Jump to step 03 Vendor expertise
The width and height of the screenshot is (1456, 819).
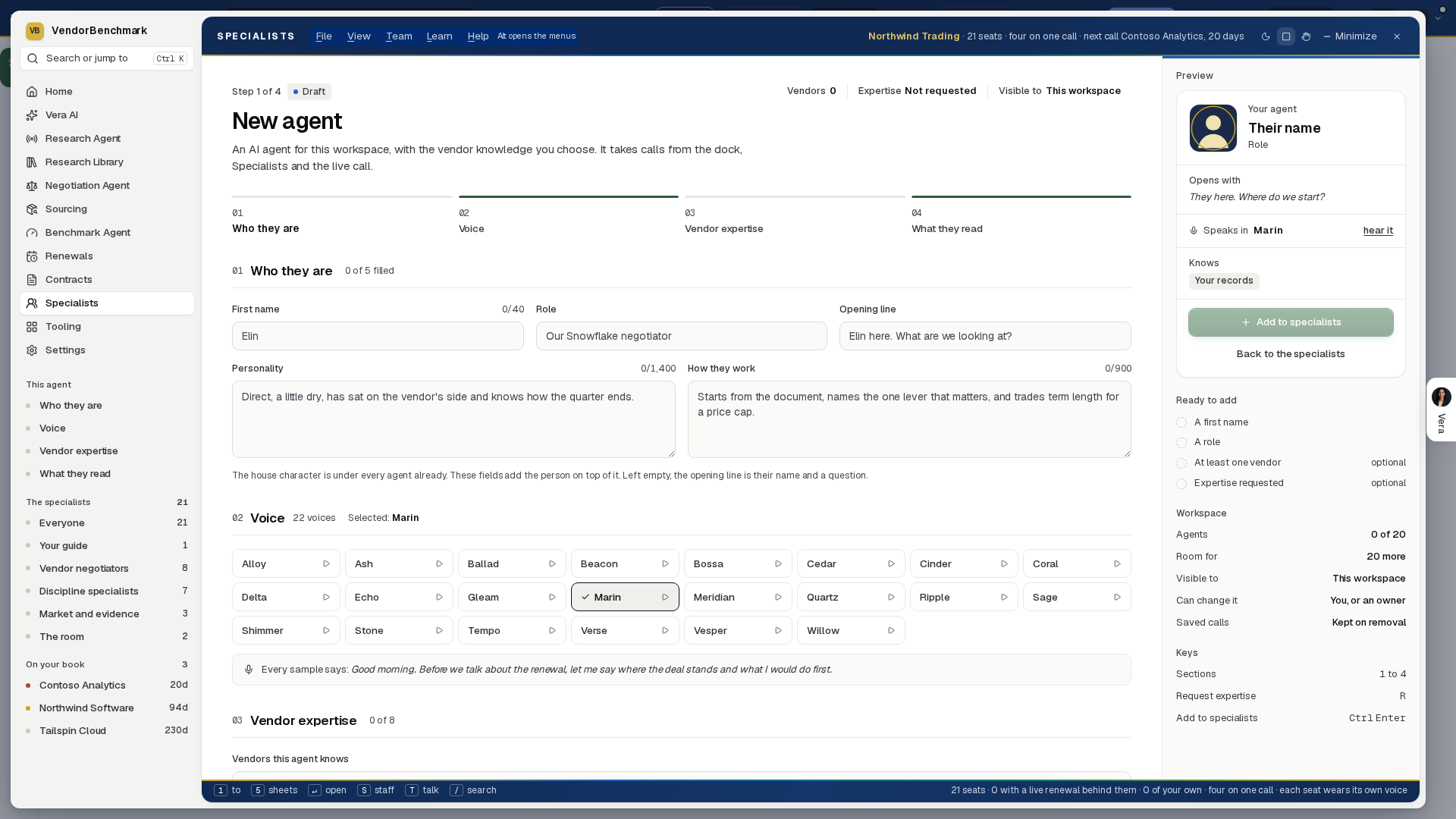(x=795, y=217)
